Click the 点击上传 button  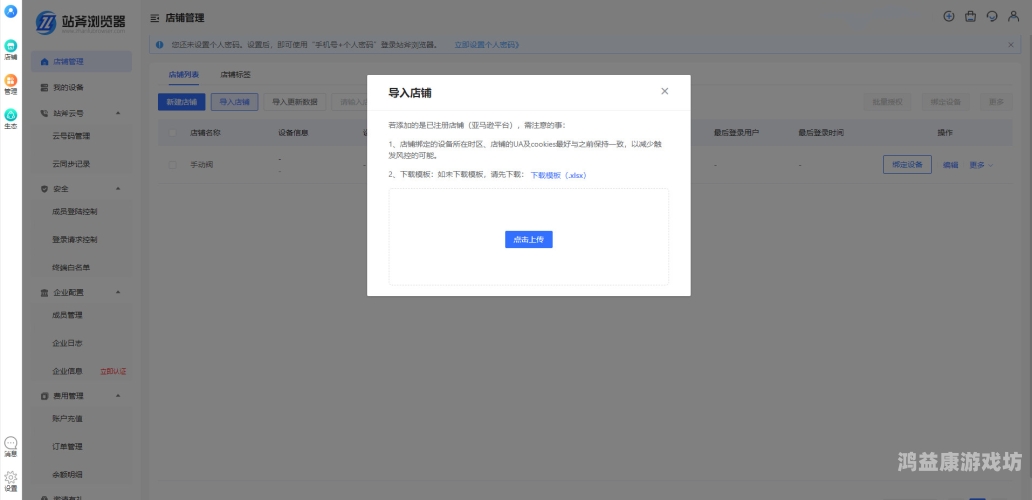pyautogui.click(x=529, y=239)
